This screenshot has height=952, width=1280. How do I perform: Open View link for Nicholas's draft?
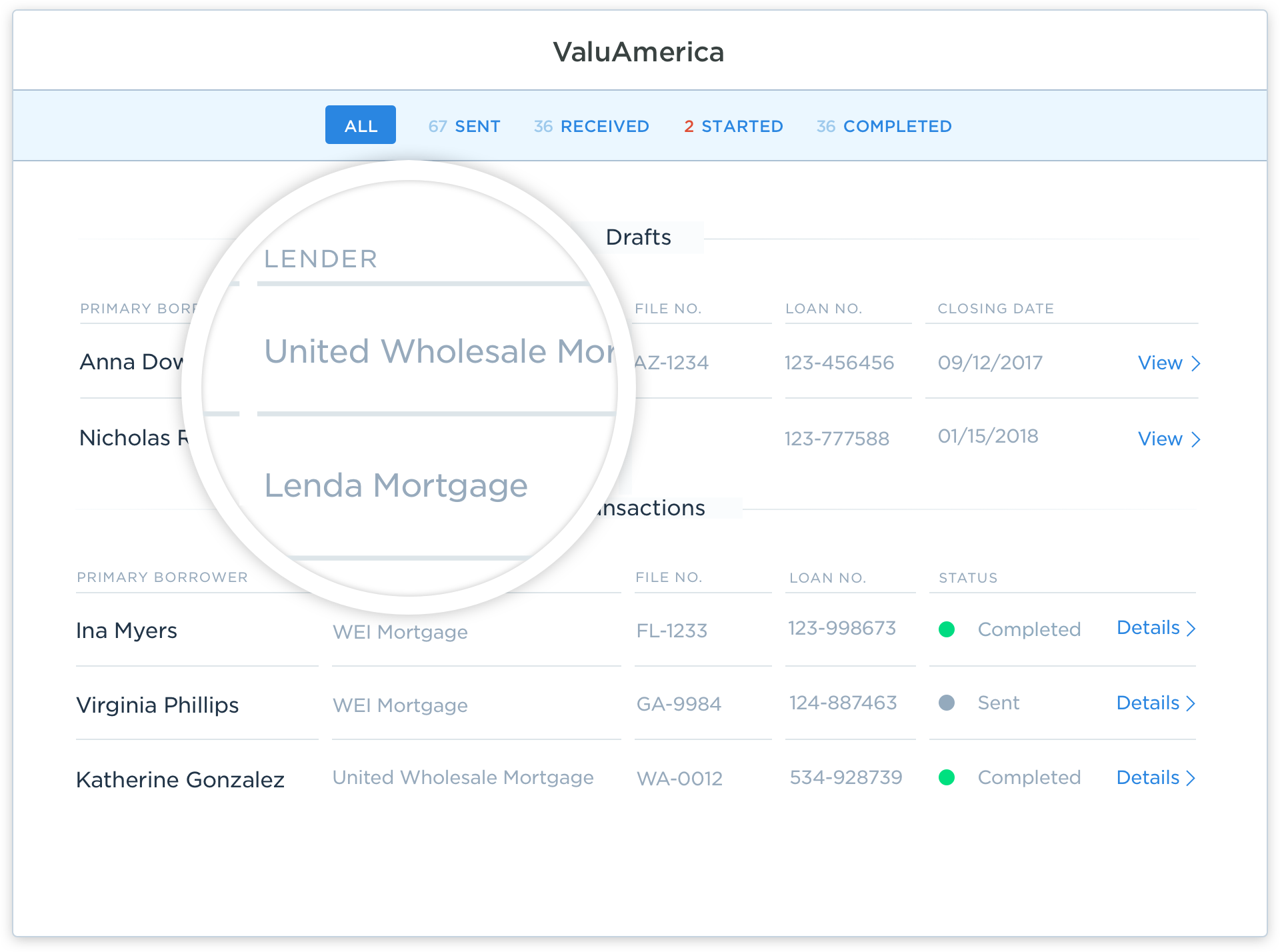tap(1169, 439)
